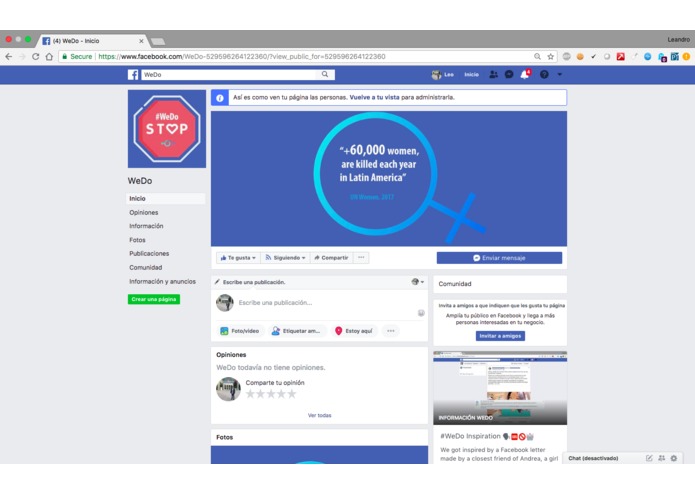Screen dimensions: 695x494
Task: Click the rating stars under Comparte tu opinión
Action: point(271,394)
